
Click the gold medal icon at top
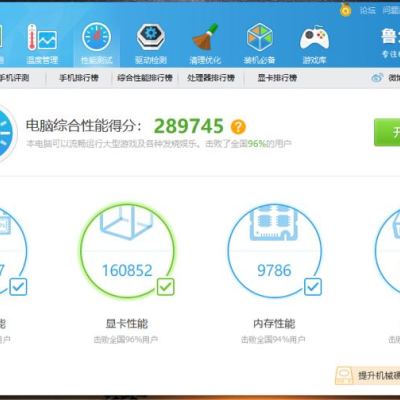346,10
